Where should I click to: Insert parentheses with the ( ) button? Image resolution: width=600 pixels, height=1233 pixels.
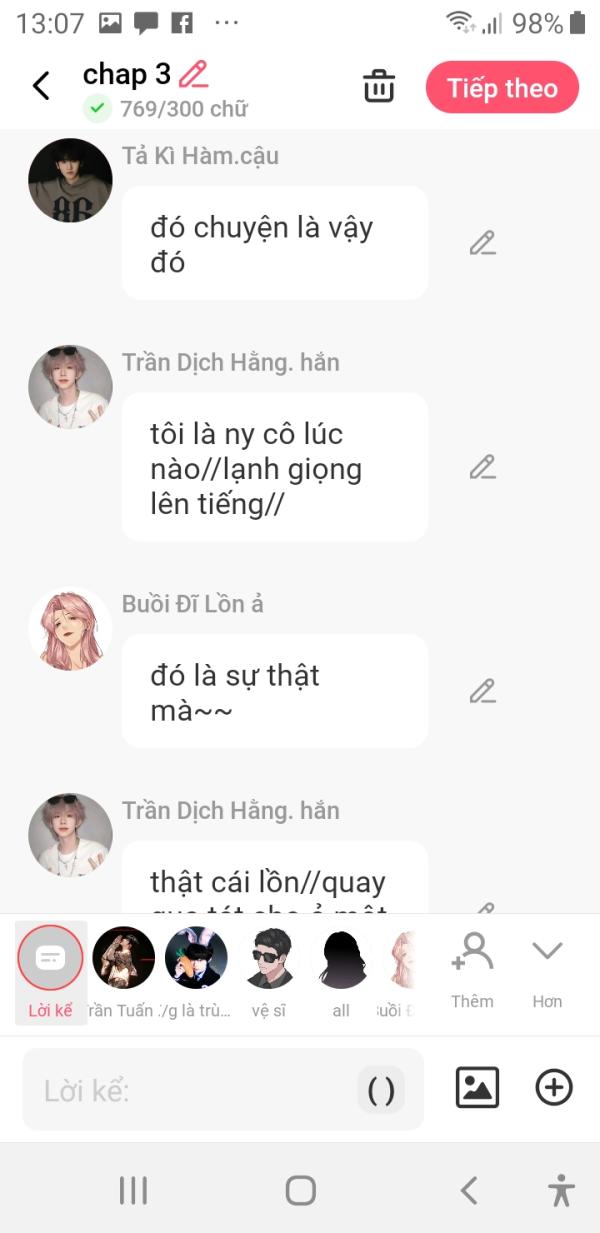coord(381,1090)
